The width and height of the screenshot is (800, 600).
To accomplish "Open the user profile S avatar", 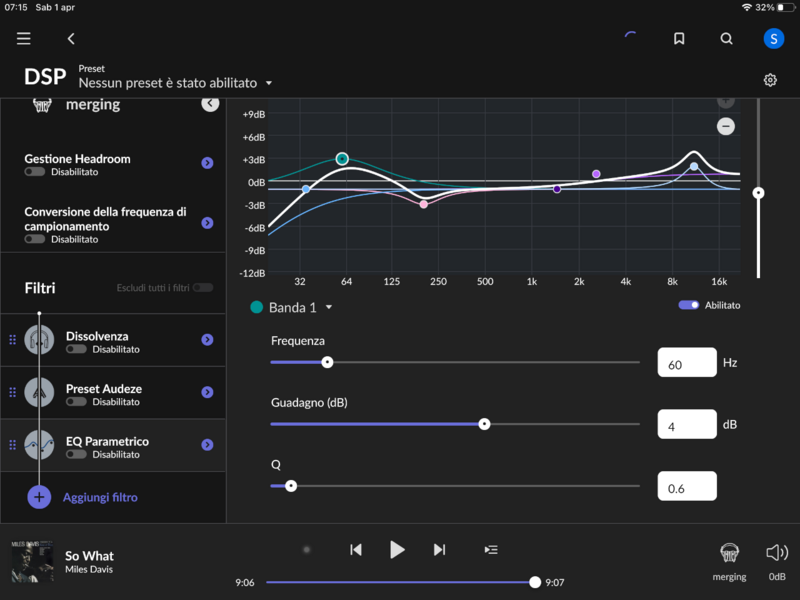I will pos(774,39).
